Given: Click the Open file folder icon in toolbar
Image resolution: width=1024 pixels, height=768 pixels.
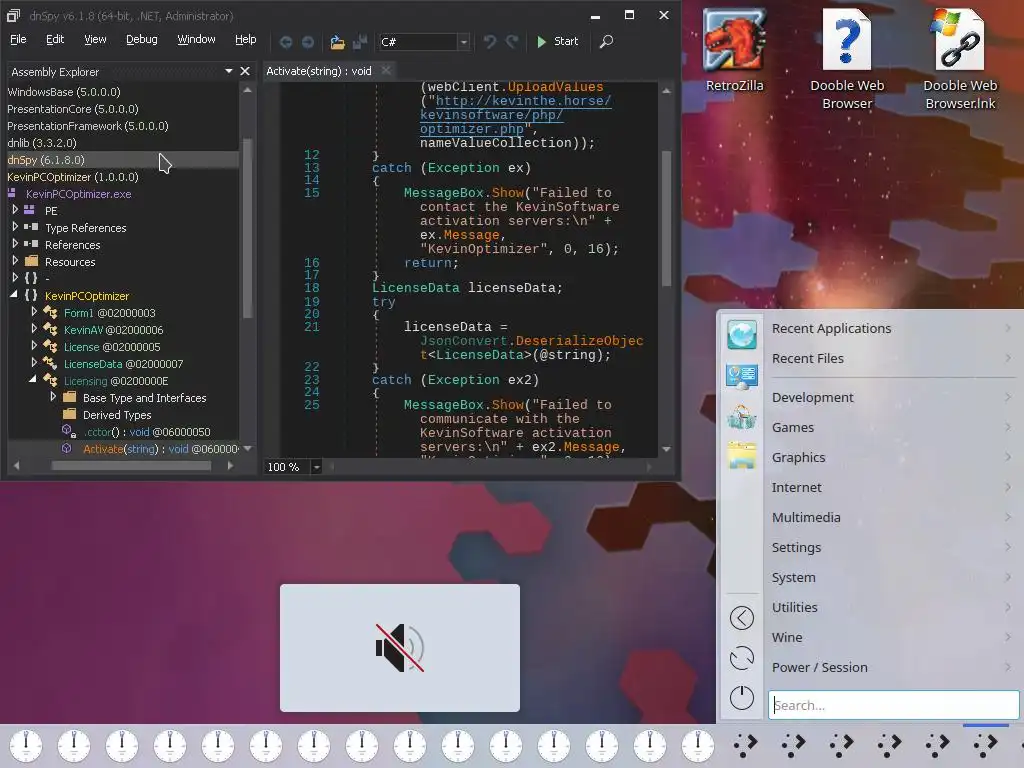Looking at the screenshot, I should (x=337, y=42).
